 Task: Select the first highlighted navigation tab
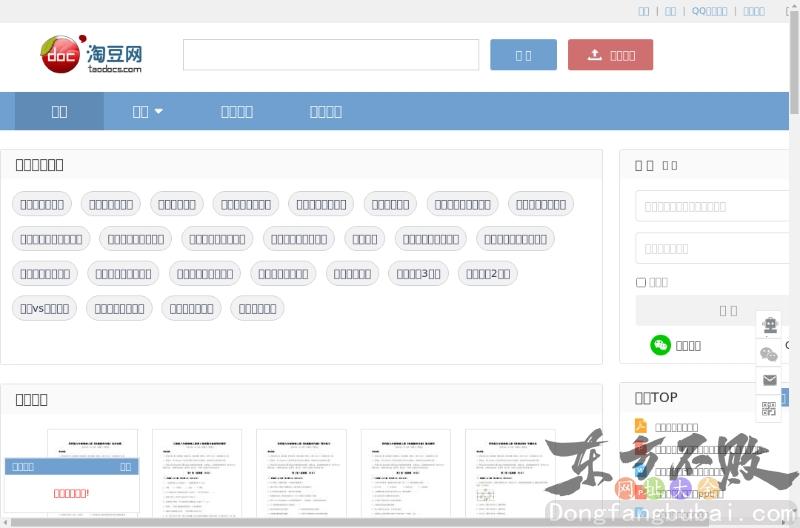[59, 111]
